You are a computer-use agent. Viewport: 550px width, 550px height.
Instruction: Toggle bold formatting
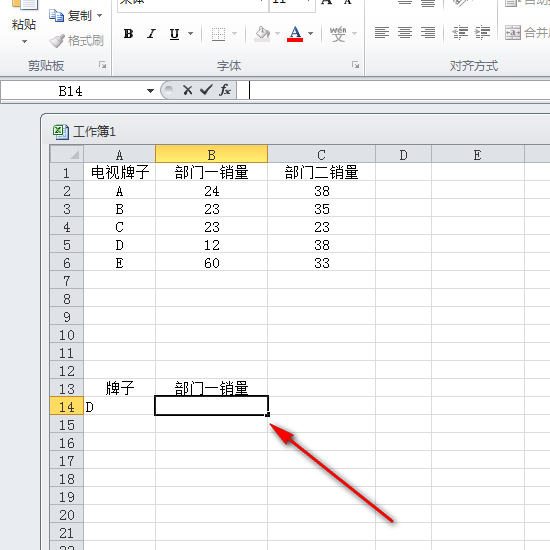pyautogui.click(x=128, y=34)
